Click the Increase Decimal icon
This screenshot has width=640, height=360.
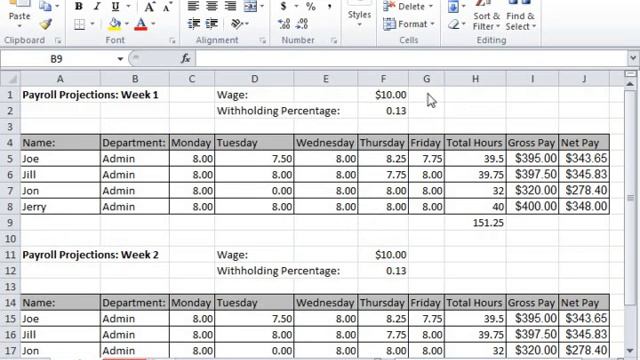click(284, 24)
